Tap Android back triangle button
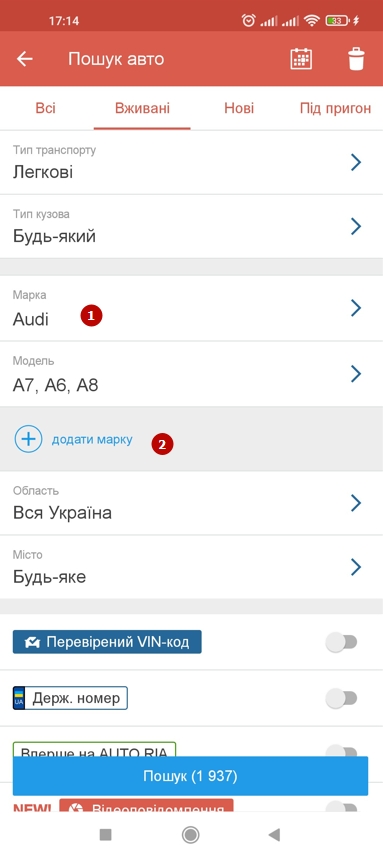383x858 pixels. click(x=274, y=834)
